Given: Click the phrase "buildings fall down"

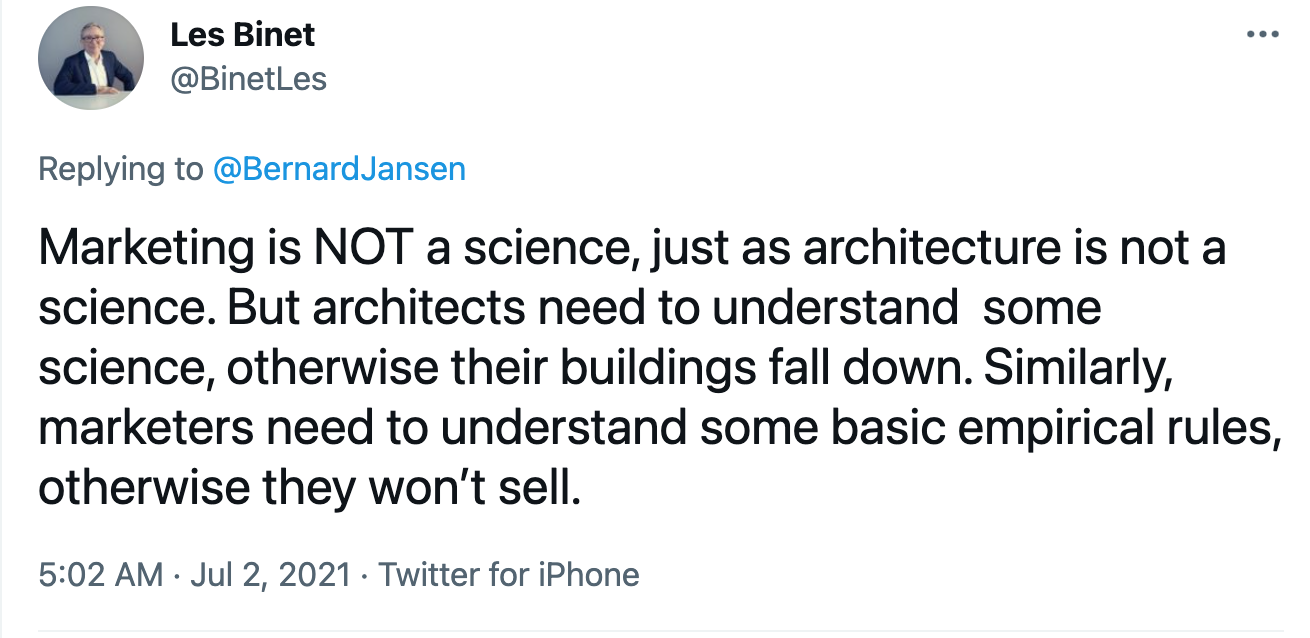Looking at the screenshot, I should click(x=765, y=369).
